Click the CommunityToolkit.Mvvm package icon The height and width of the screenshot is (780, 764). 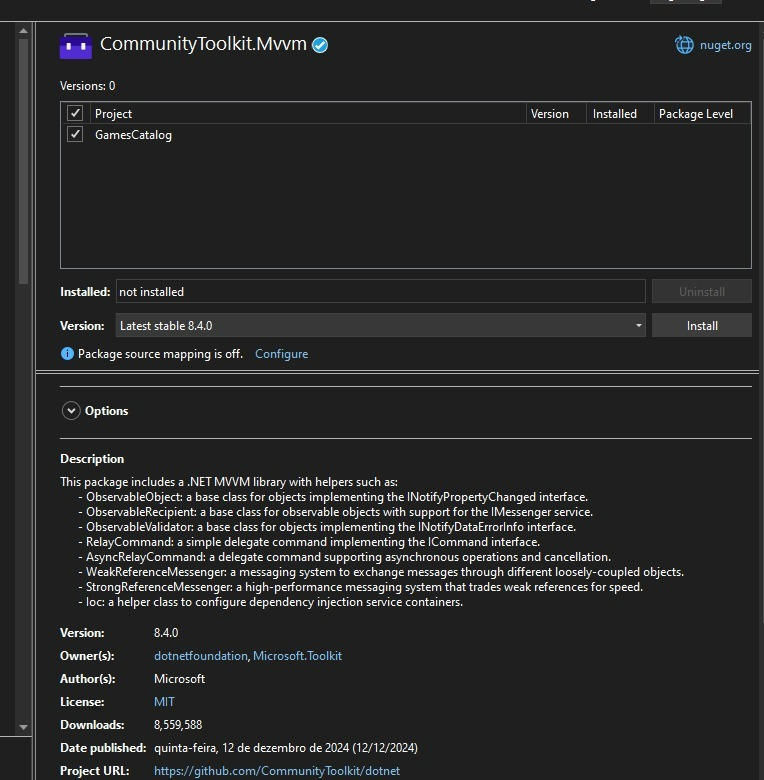[76, 45]
